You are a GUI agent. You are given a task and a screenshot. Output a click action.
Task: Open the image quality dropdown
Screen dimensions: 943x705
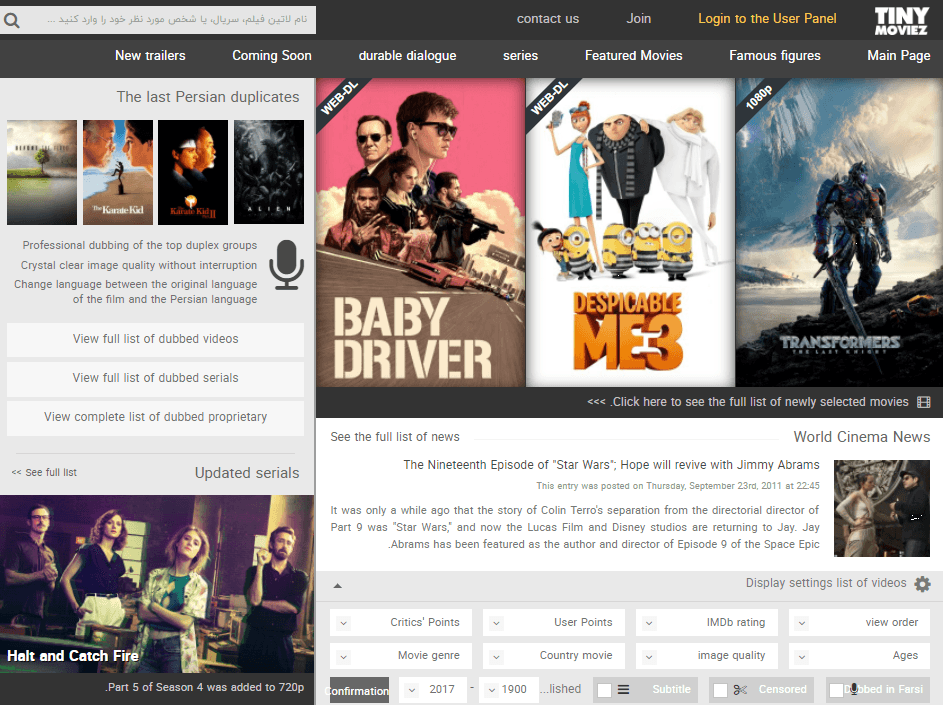click(x=707, y=656)
